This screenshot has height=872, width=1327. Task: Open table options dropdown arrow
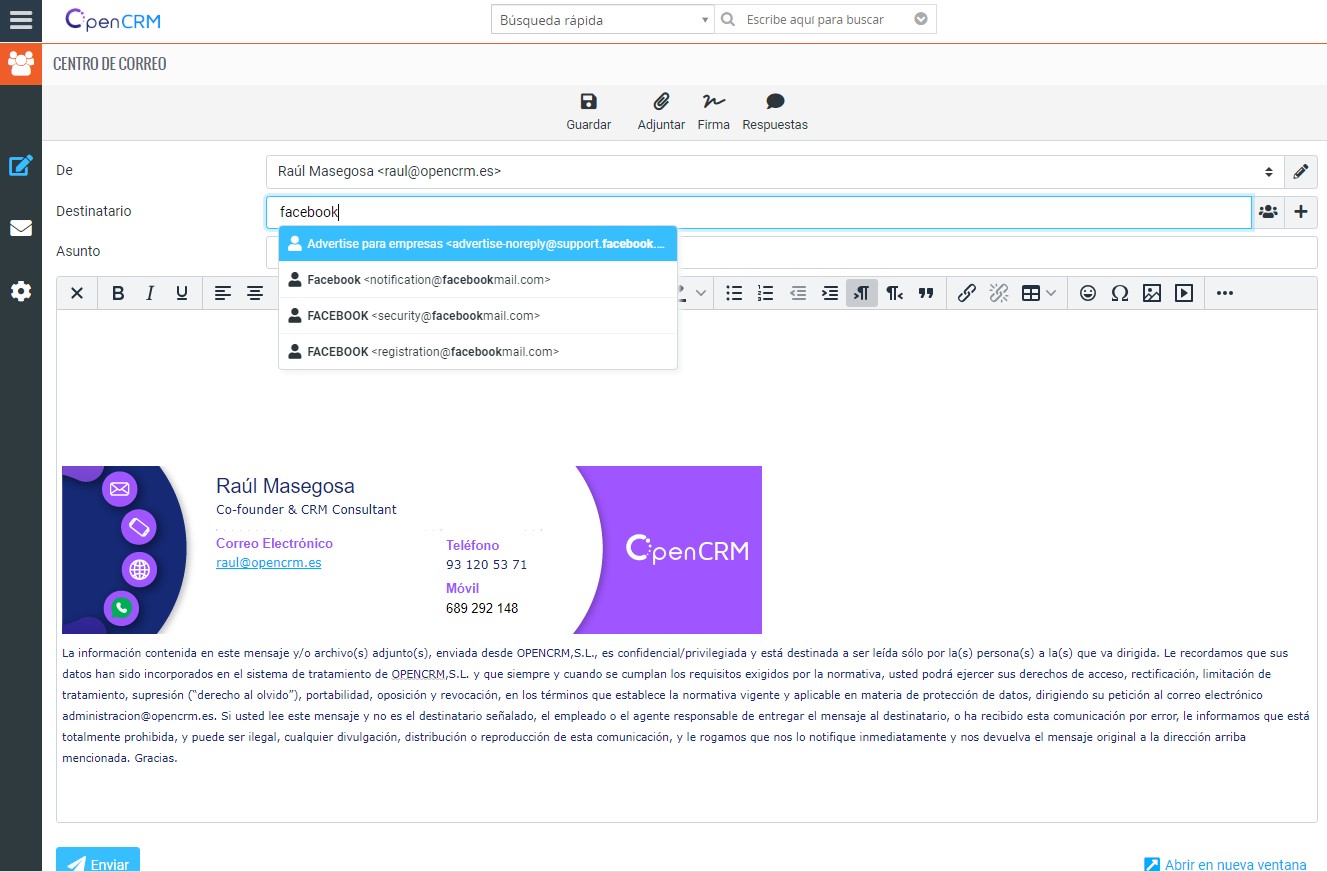[1050, 293]
